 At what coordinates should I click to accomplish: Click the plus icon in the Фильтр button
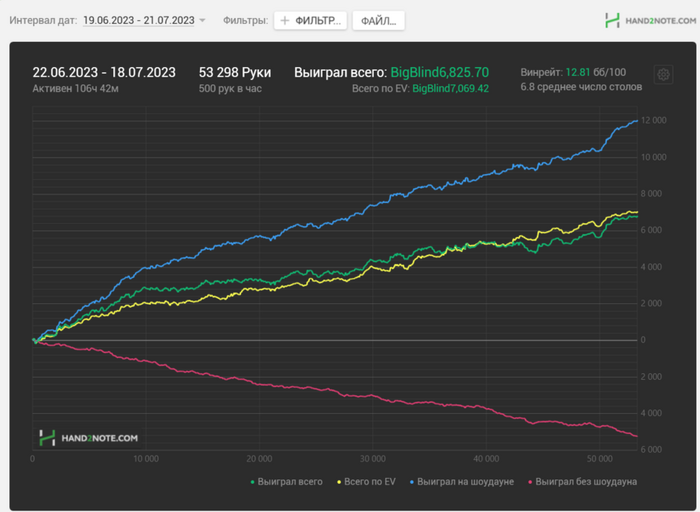[x=285, y=21]
